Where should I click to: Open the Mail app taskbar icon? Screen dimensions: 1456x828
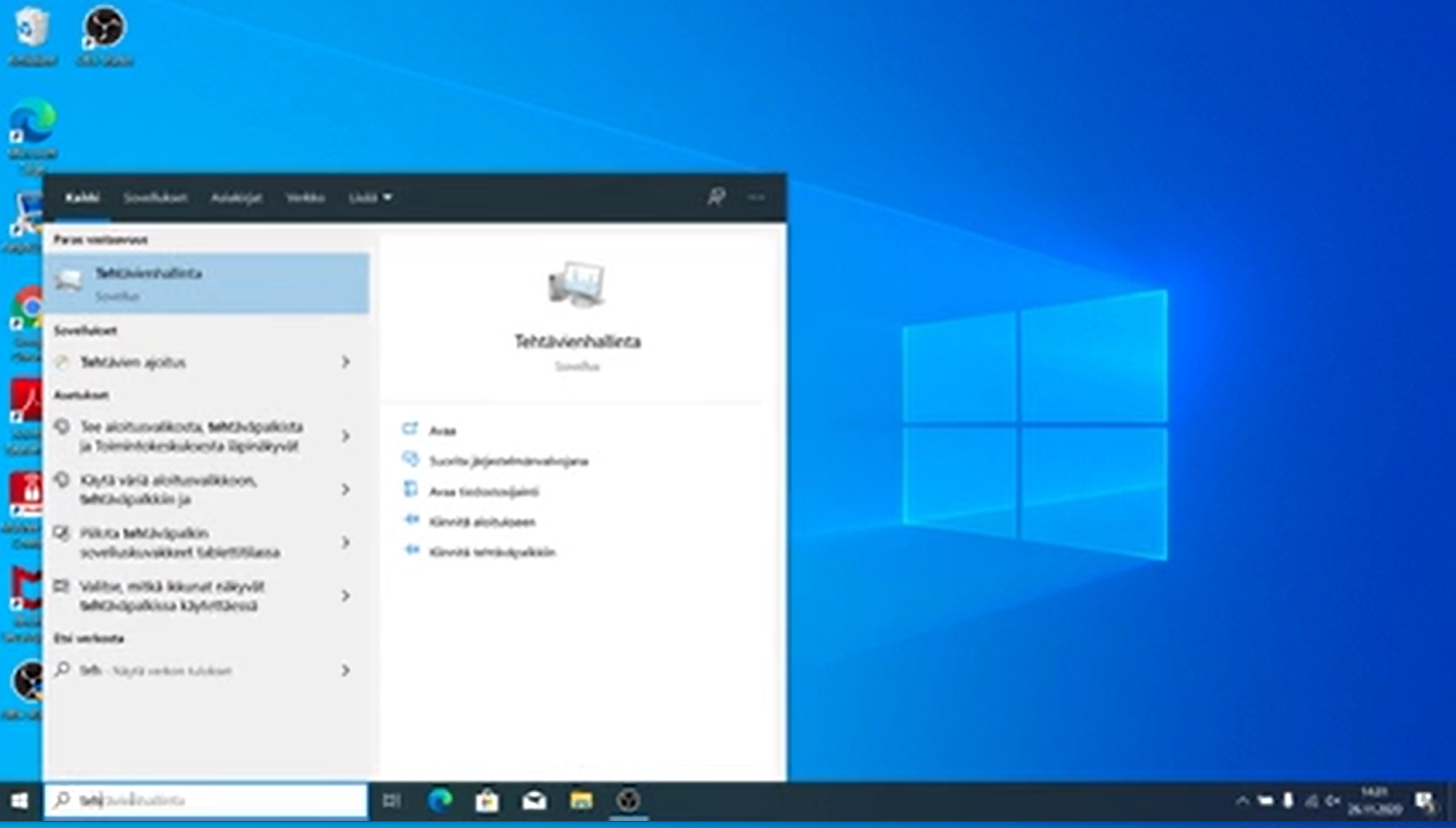pos(534,800)
